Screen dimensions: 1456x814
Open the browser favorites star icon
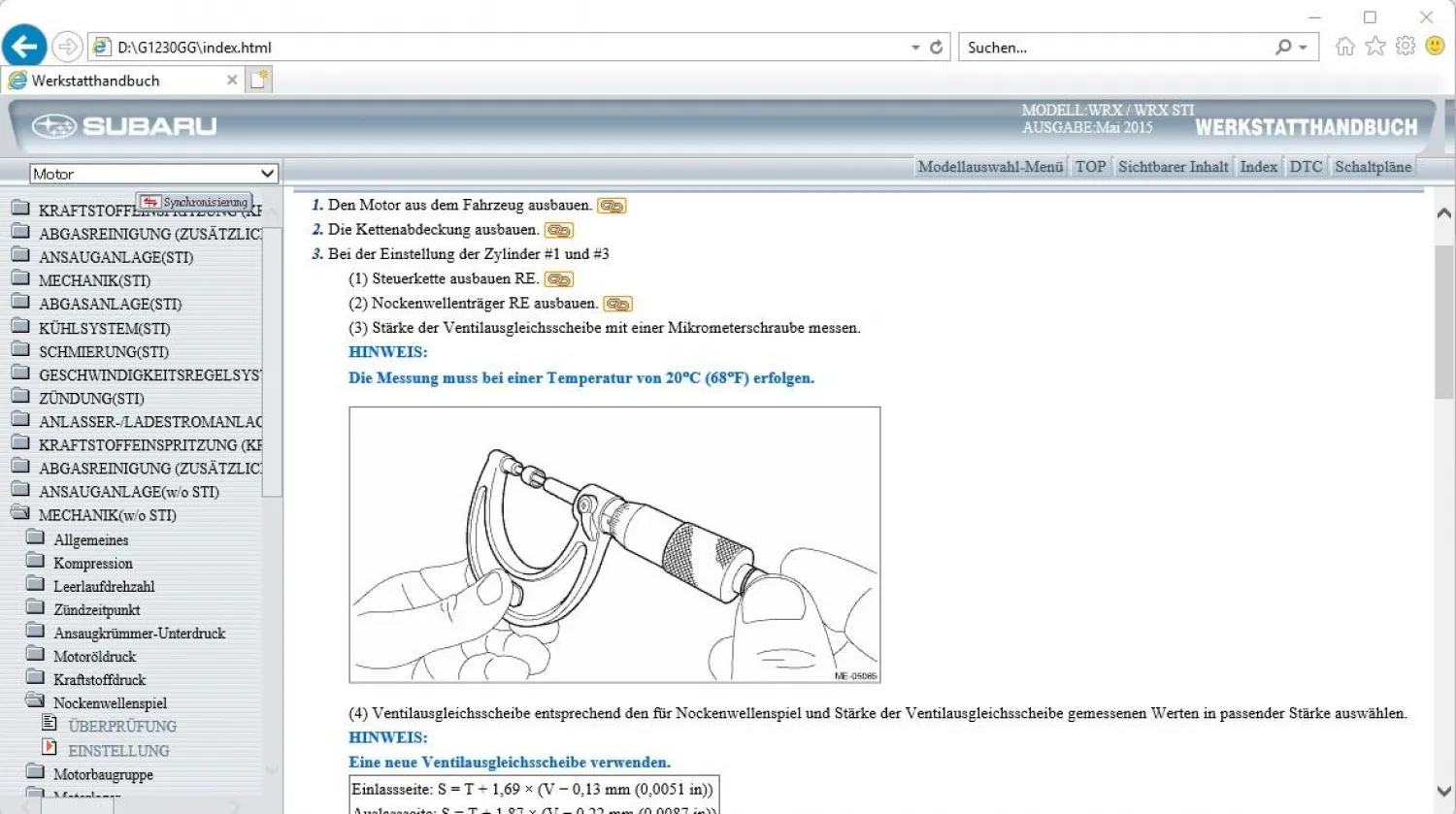pyautogui.click(x=1374, y=46)
